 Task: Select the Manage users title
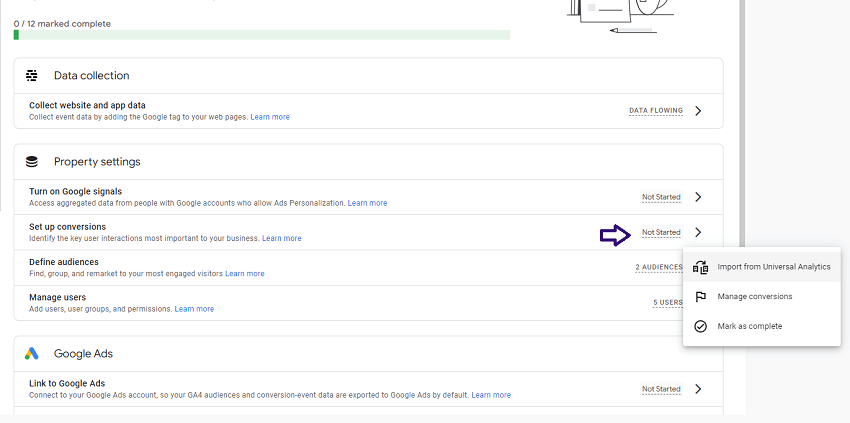[x=57, y=297]
